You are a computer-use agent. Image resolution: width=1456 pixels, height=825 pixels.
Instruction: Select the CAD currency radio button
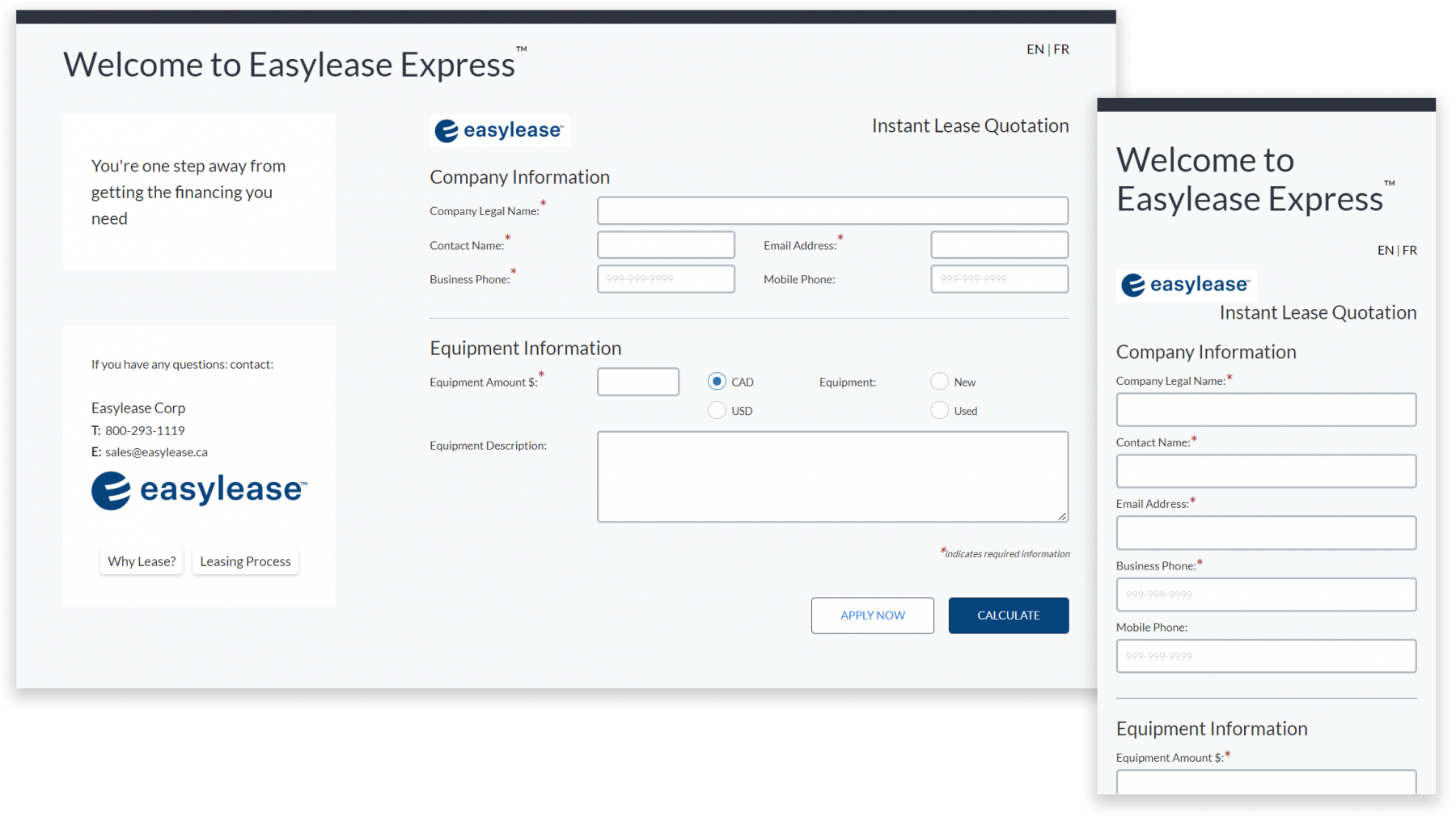click(x=717, y=381)
